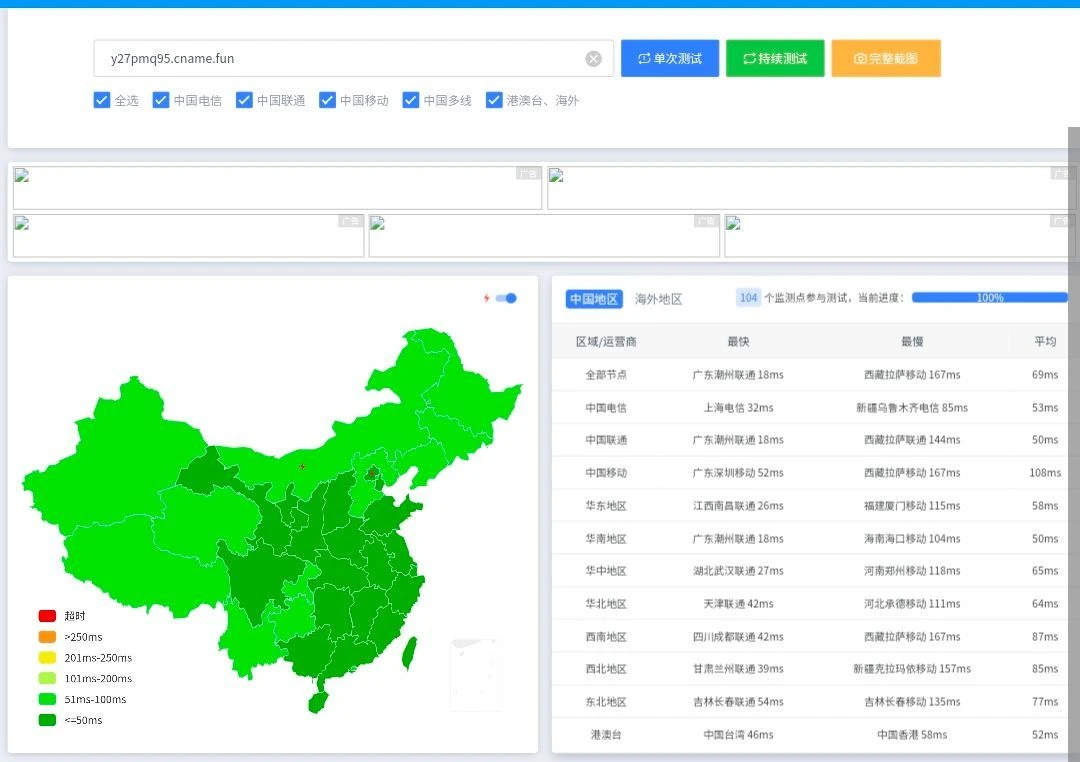Switch to the 海外地区 tab
Image resolution: width=1080 pixels, height=762 pixels.
click(x=658, y=299)
